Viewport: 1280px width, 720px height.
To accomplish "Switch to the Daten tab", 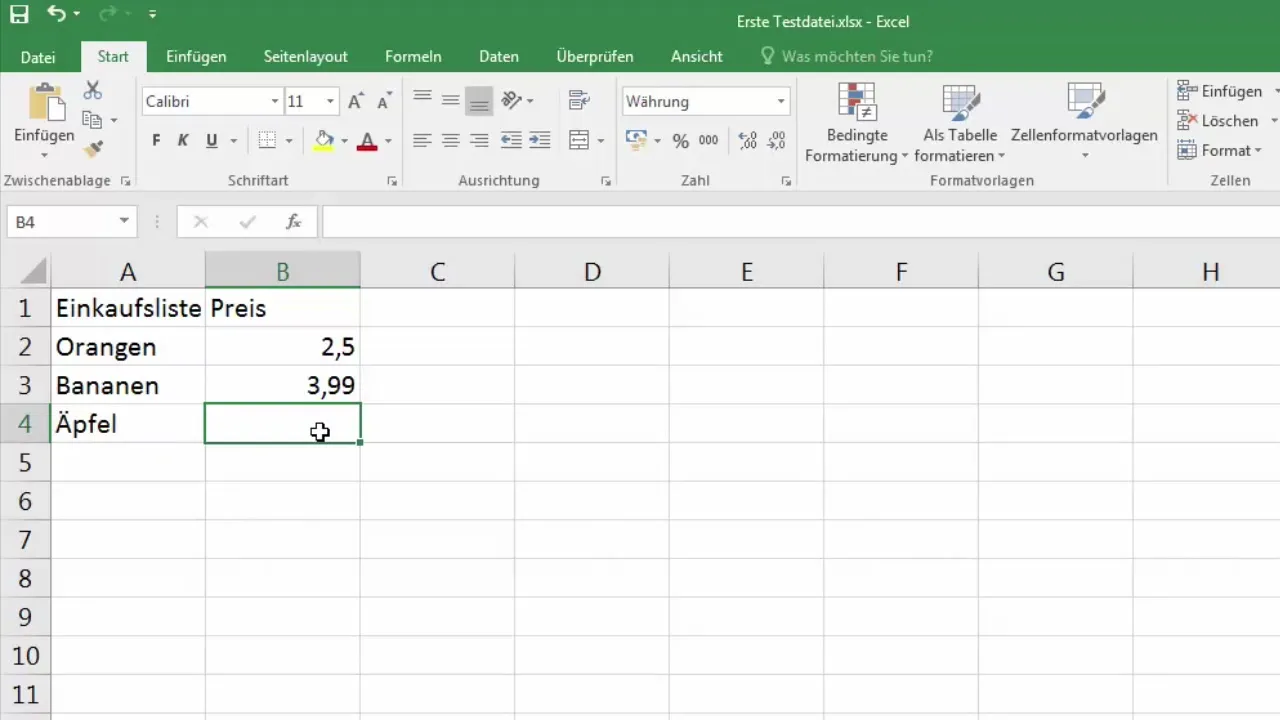I will 499,57.
